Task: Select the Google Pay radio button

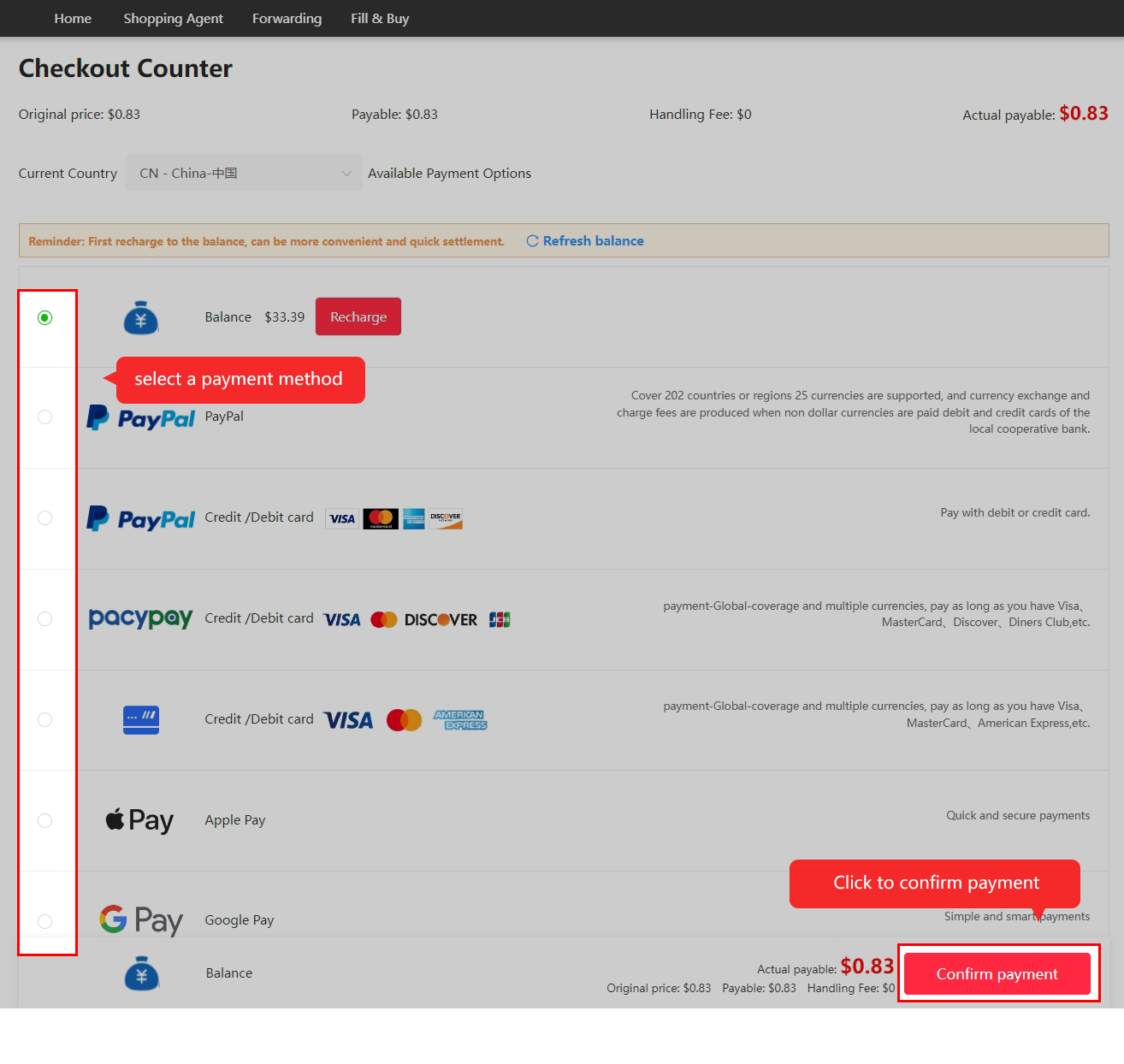Action: pos(45,921)
